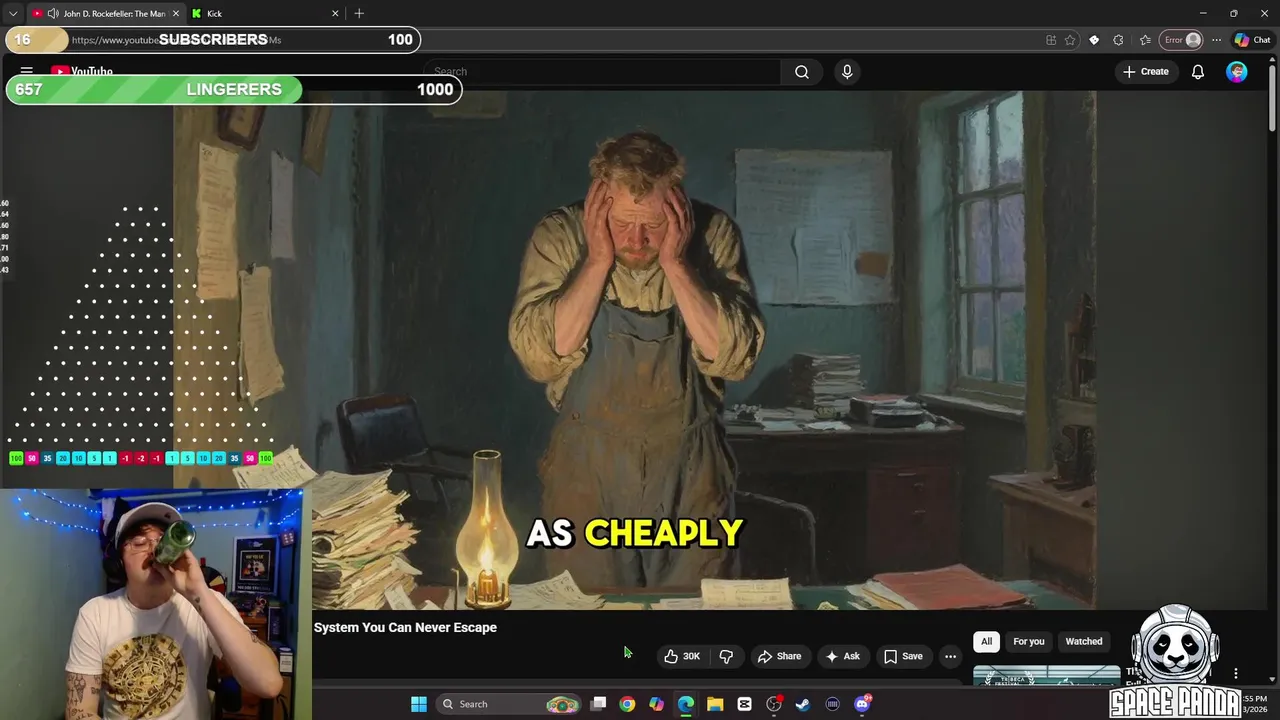Viewport: 1280px width, 720px height.
Task: Add this page to favorites with star icon
Action: 1070,40
